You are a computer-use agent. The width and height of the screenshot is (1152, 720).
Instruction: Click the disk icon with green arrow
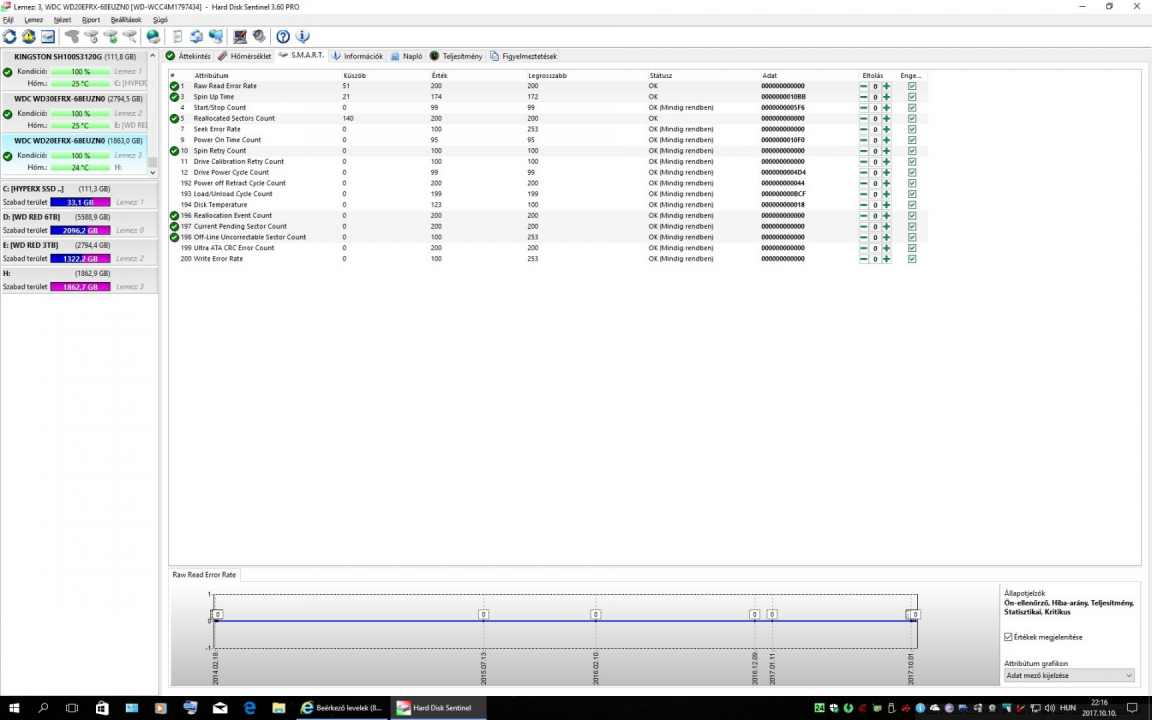click(x=110, y=36)
